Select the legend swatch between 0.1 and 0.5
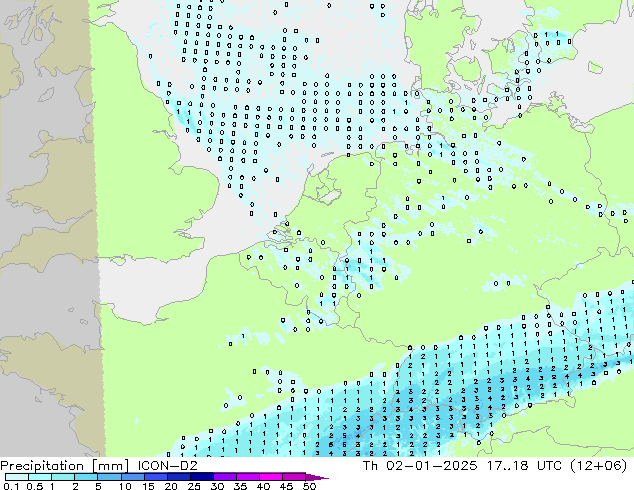The image size is (634, 490). pos(17,477)
